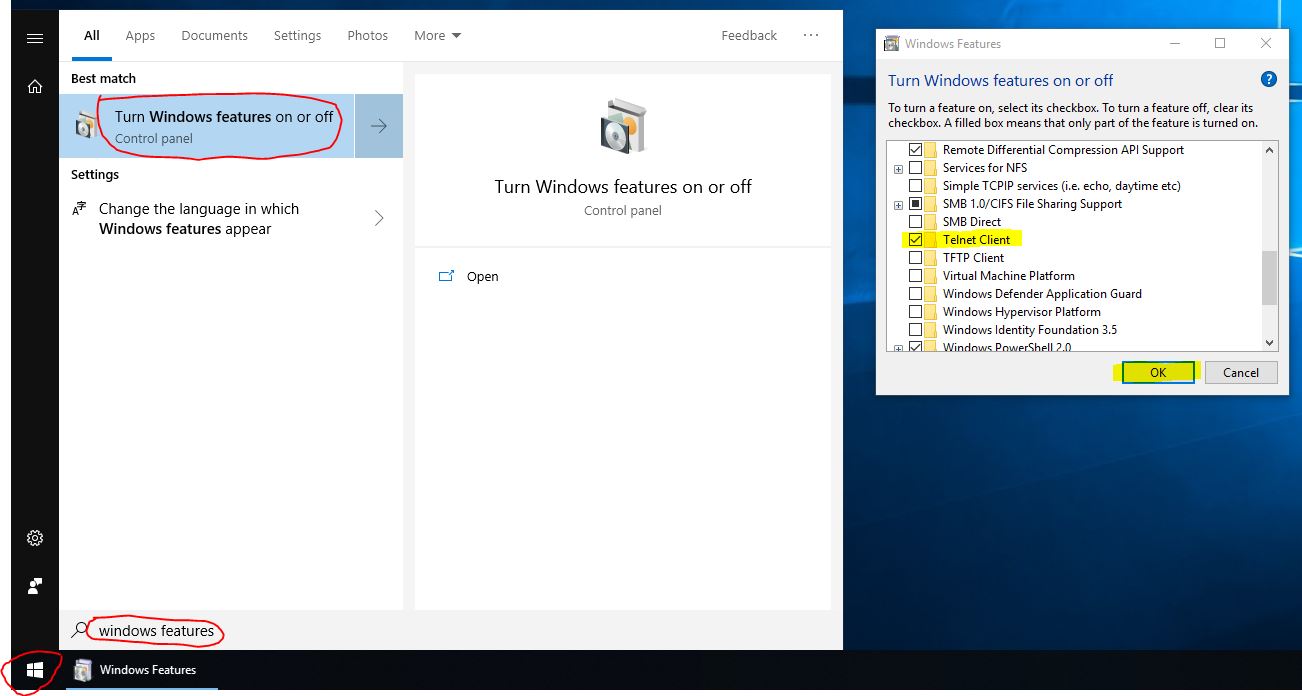Go to the Home icon in search sidebar
1302x696 pixels.
35,87
